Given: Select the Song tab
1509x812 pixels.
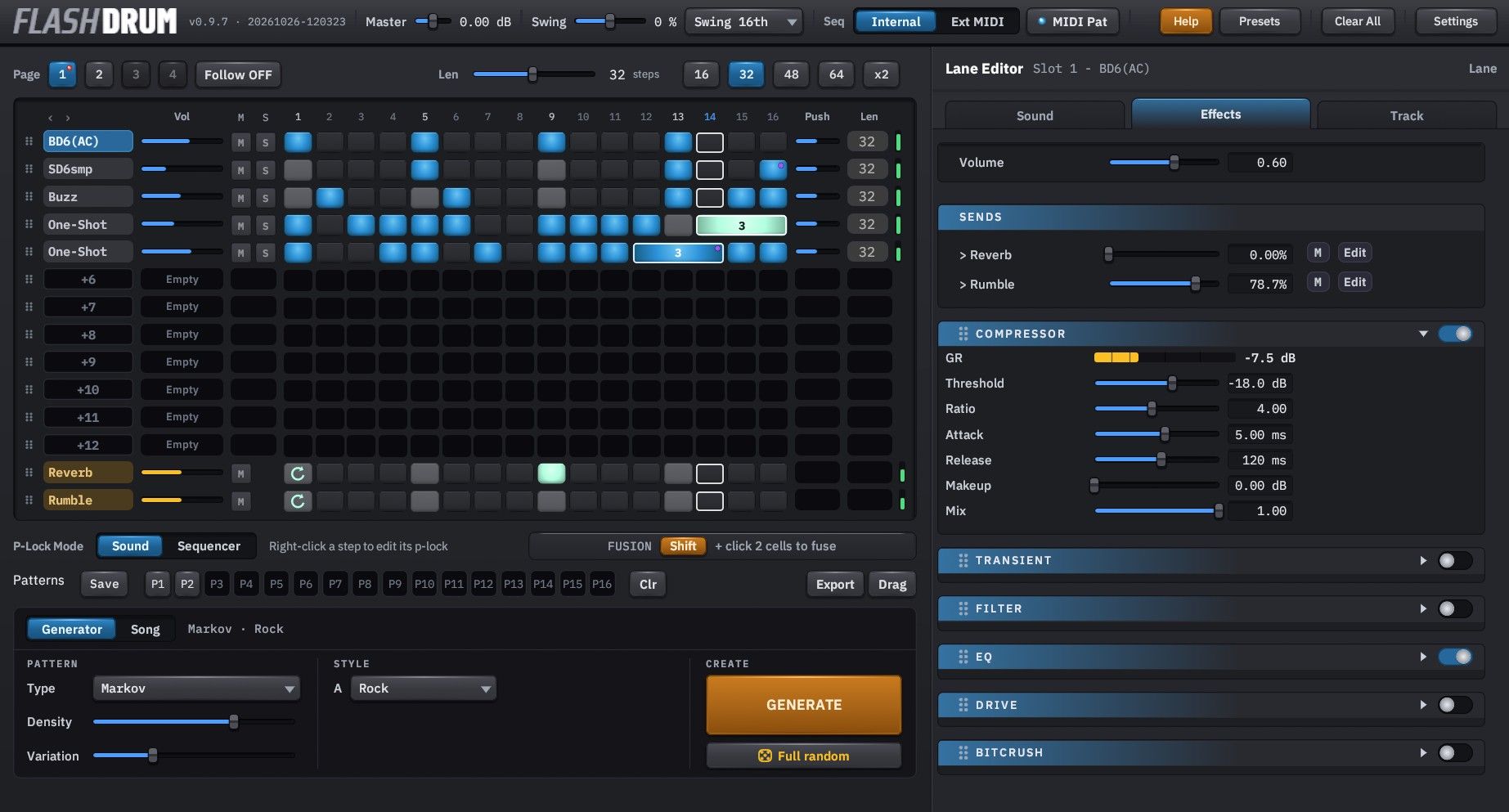Looking at the screenshot, I should tap(146, 629).
